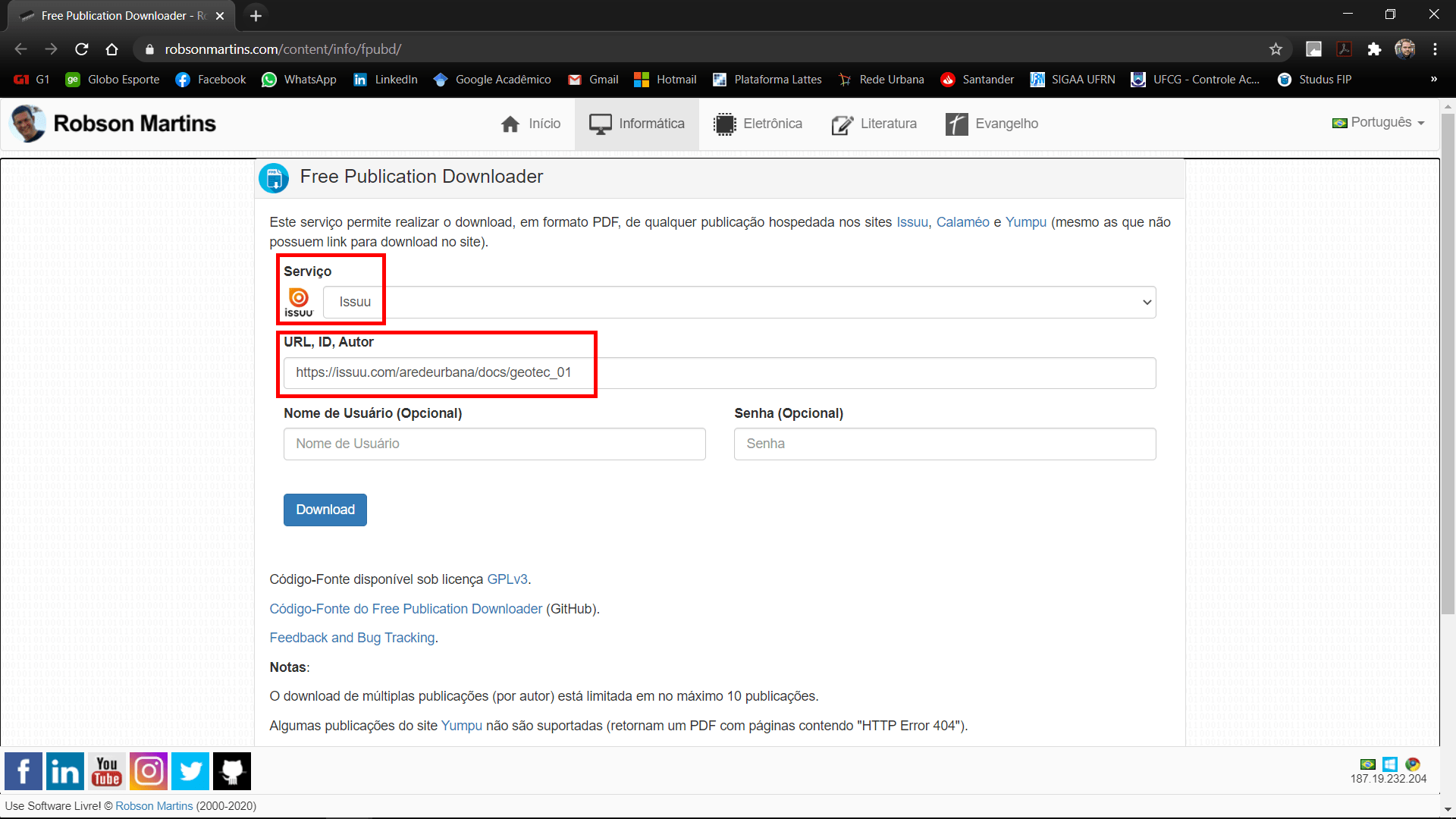1456x819 pixels.
Task: Click the browser reload icon
Action: click(81, 49)
